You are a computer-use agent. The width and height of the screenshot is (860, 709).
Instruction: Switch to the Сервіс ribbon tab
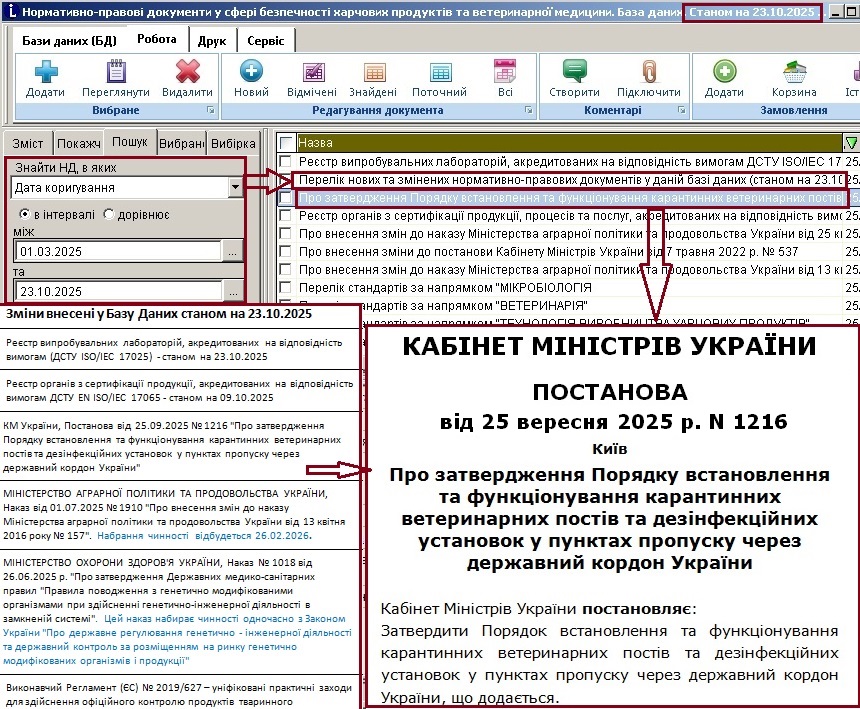(265, 40)
